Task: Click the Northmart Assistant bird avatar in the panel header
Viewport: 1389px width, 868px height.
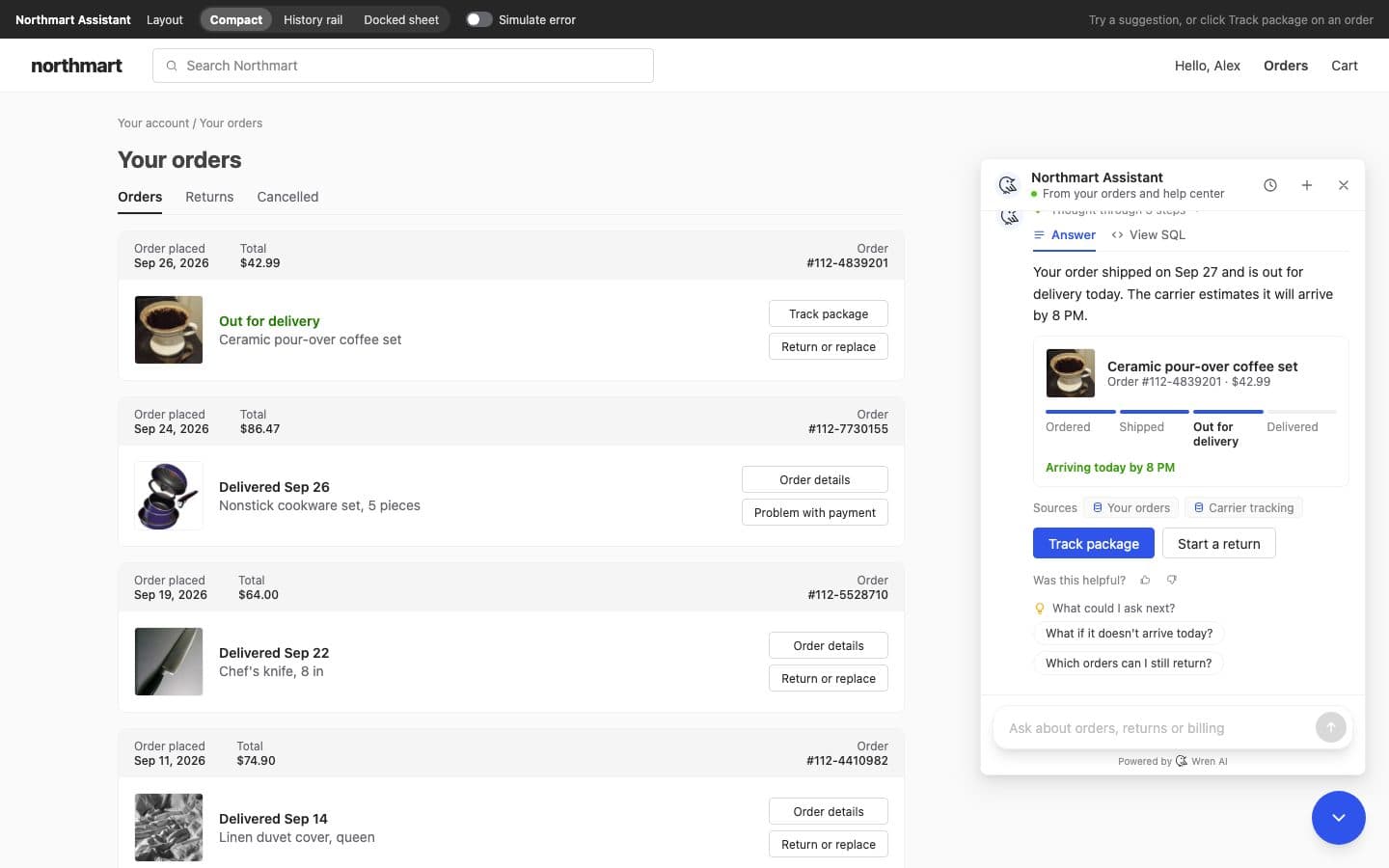Action: (1008, 185)
